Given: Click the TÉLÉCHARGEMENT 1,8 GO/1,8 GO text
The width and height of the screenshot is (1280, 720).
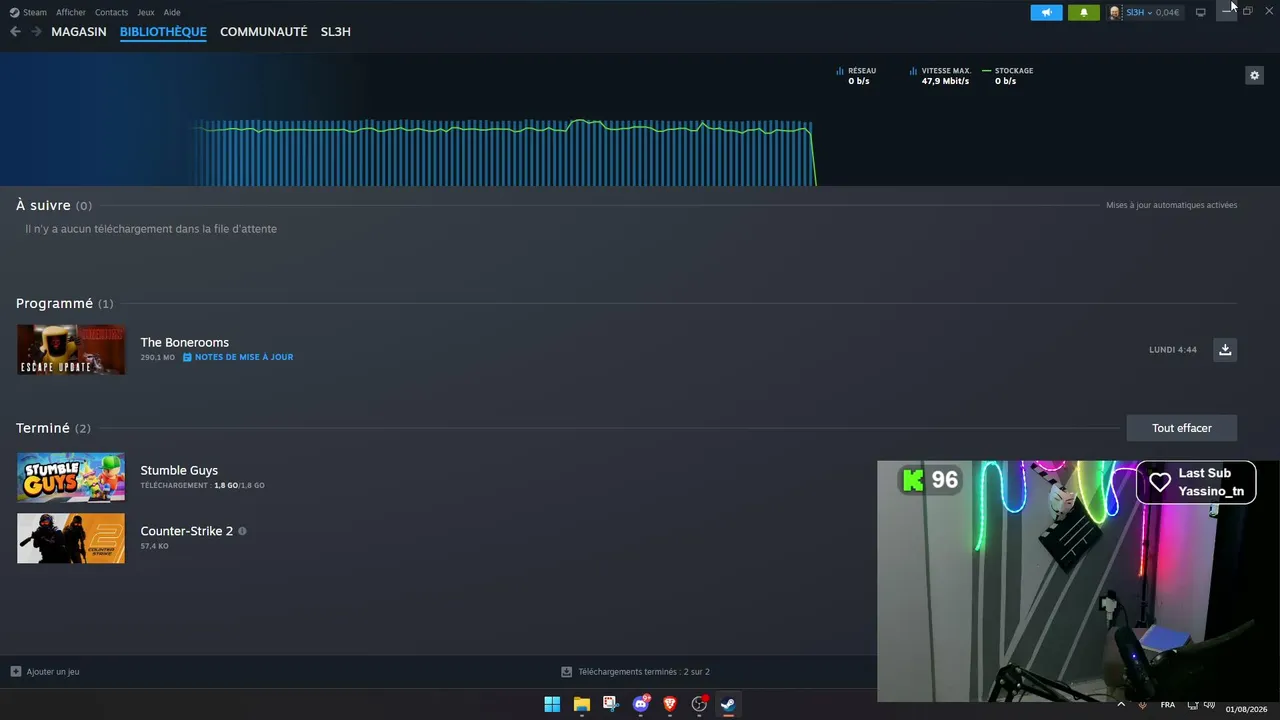Looking at the screenshot, I should (x=203, y=485).
